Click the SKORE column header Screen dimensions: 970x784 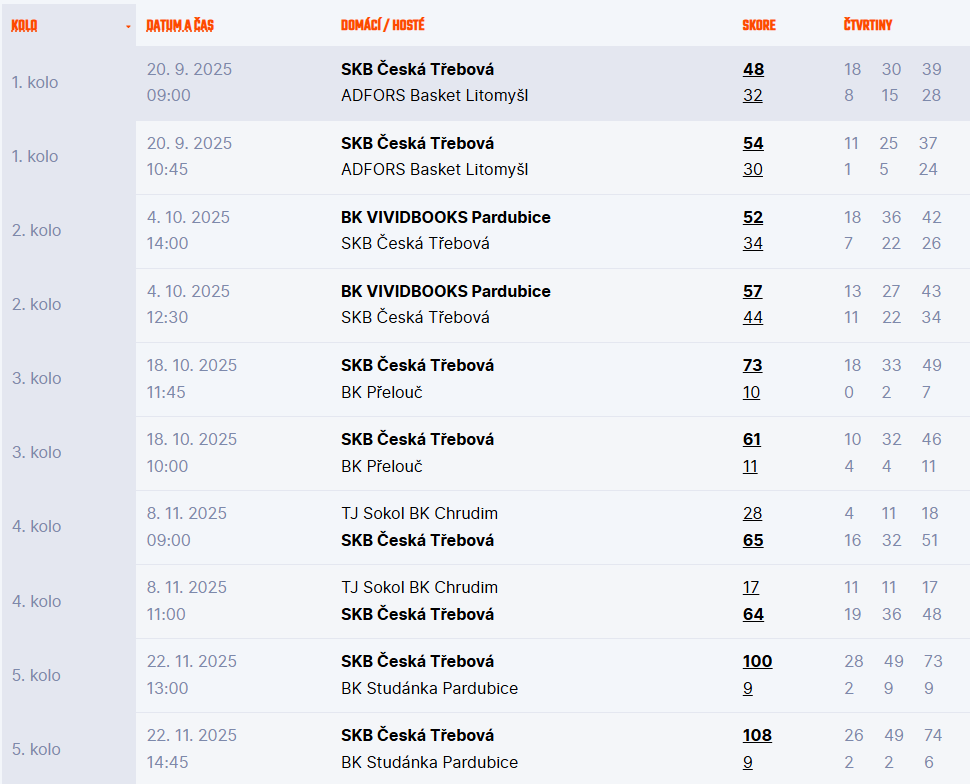[759, 25]
